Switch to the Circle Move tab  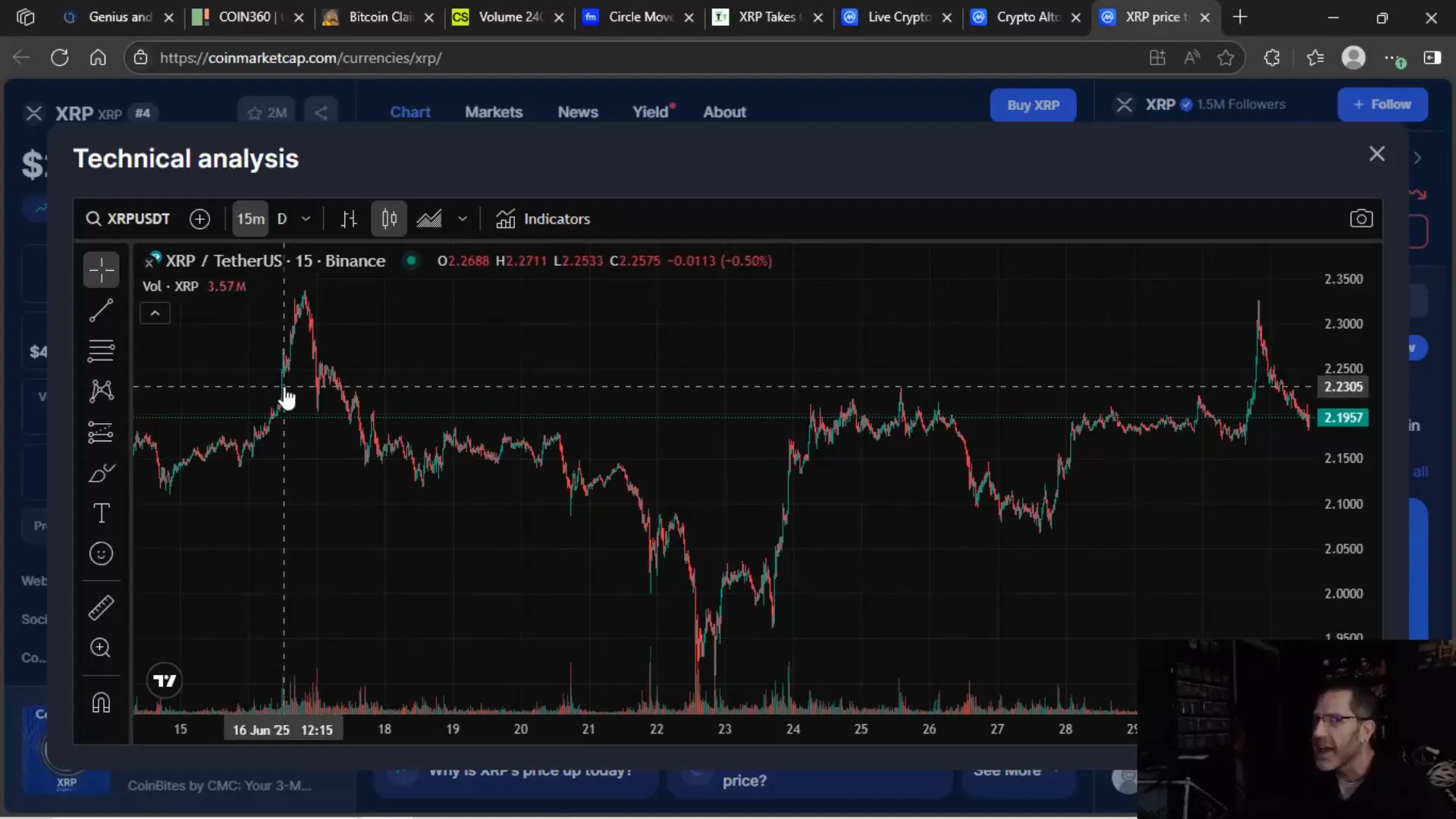click(x=638, y=17)
